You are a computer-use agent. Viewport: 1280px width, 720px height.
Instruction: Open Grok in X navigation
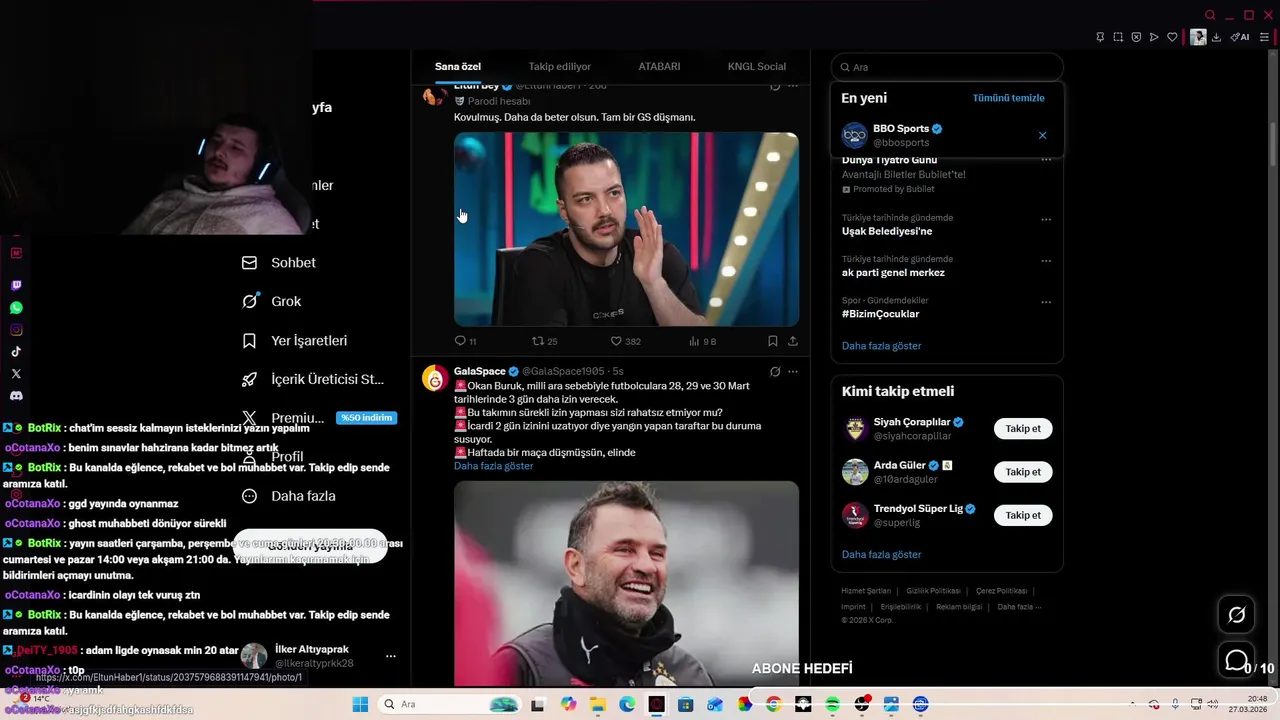(272, 301)
